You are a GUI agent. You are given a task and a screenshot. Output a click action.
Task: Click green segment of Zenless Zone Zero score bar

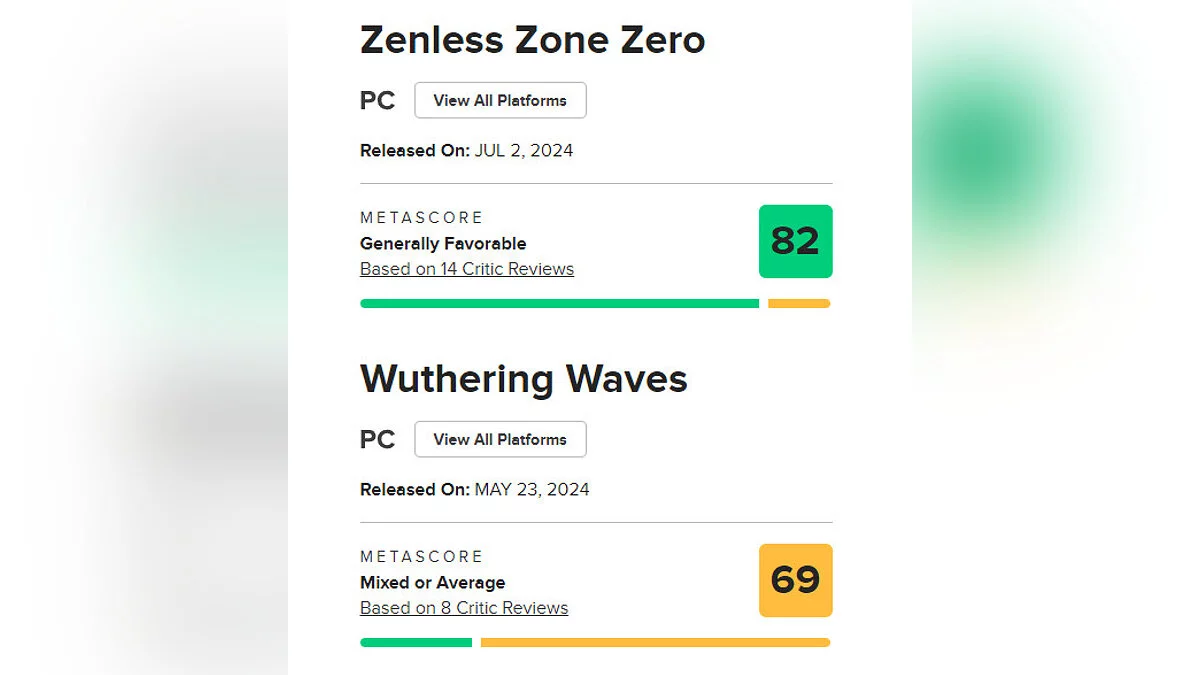559,304
